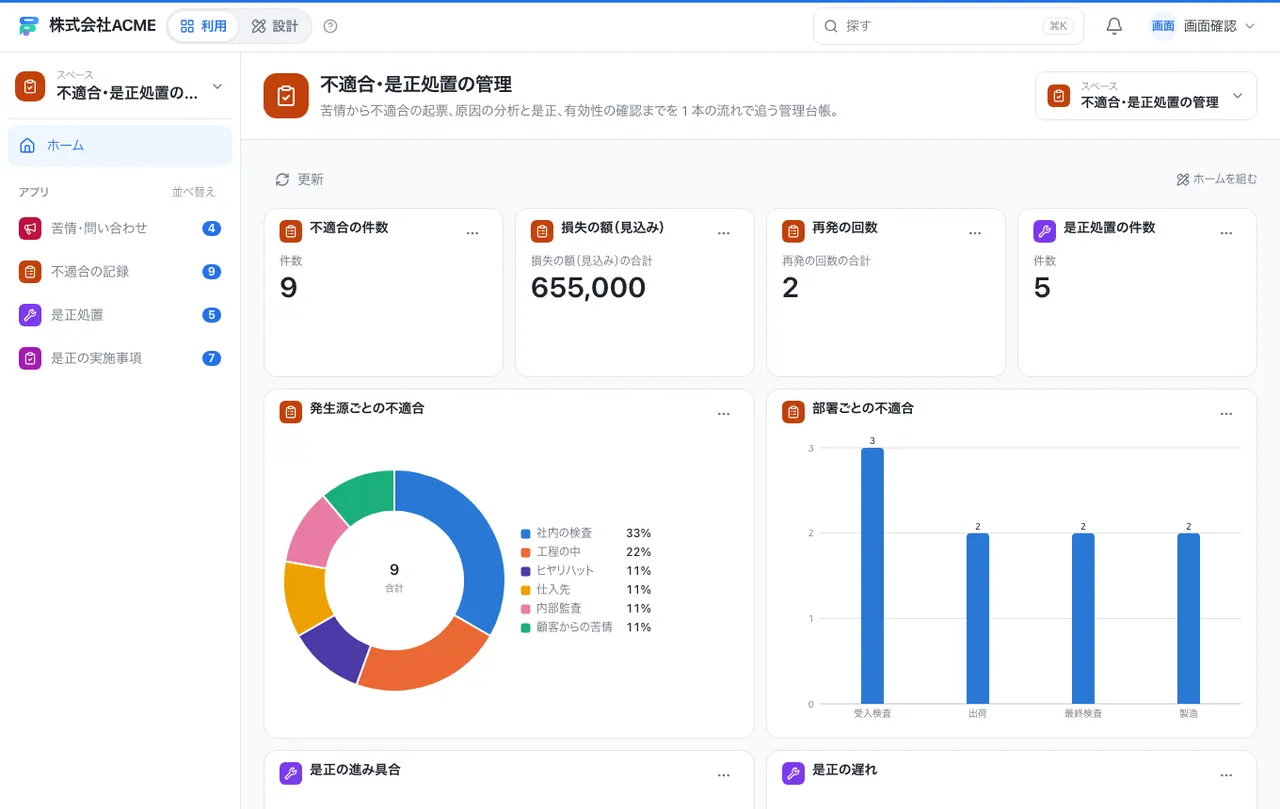
Task: Switch to 利用 mode
Action: 204,26
